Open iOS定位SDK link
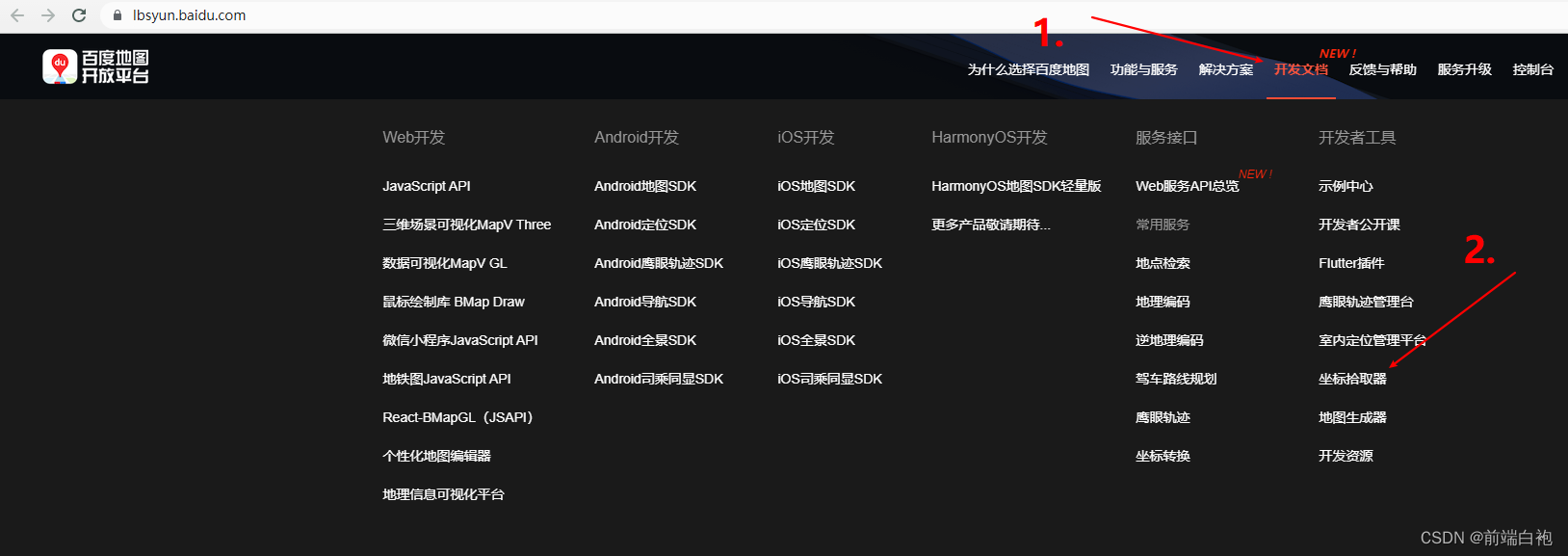The width and height of the screenshot is (1568, 556). [x=817, y=225]
